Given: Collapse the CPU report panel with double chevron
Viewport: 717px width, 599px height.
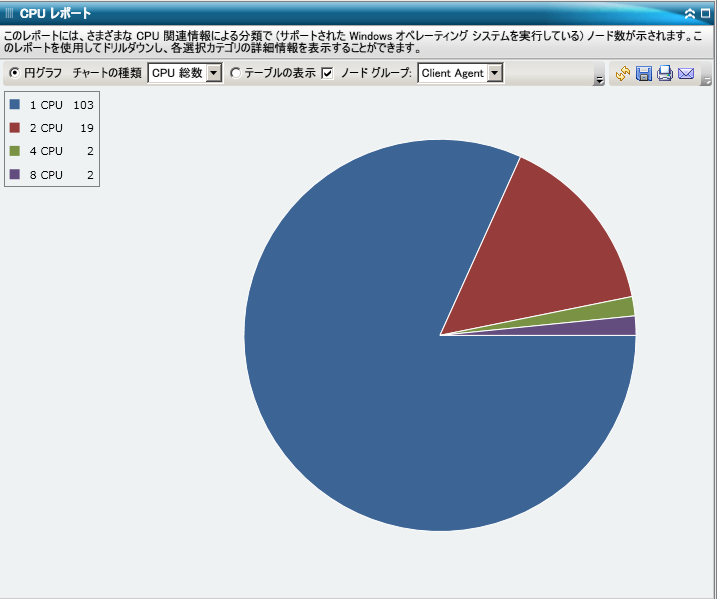Looking at the screenshot, I should coord(690,14).
